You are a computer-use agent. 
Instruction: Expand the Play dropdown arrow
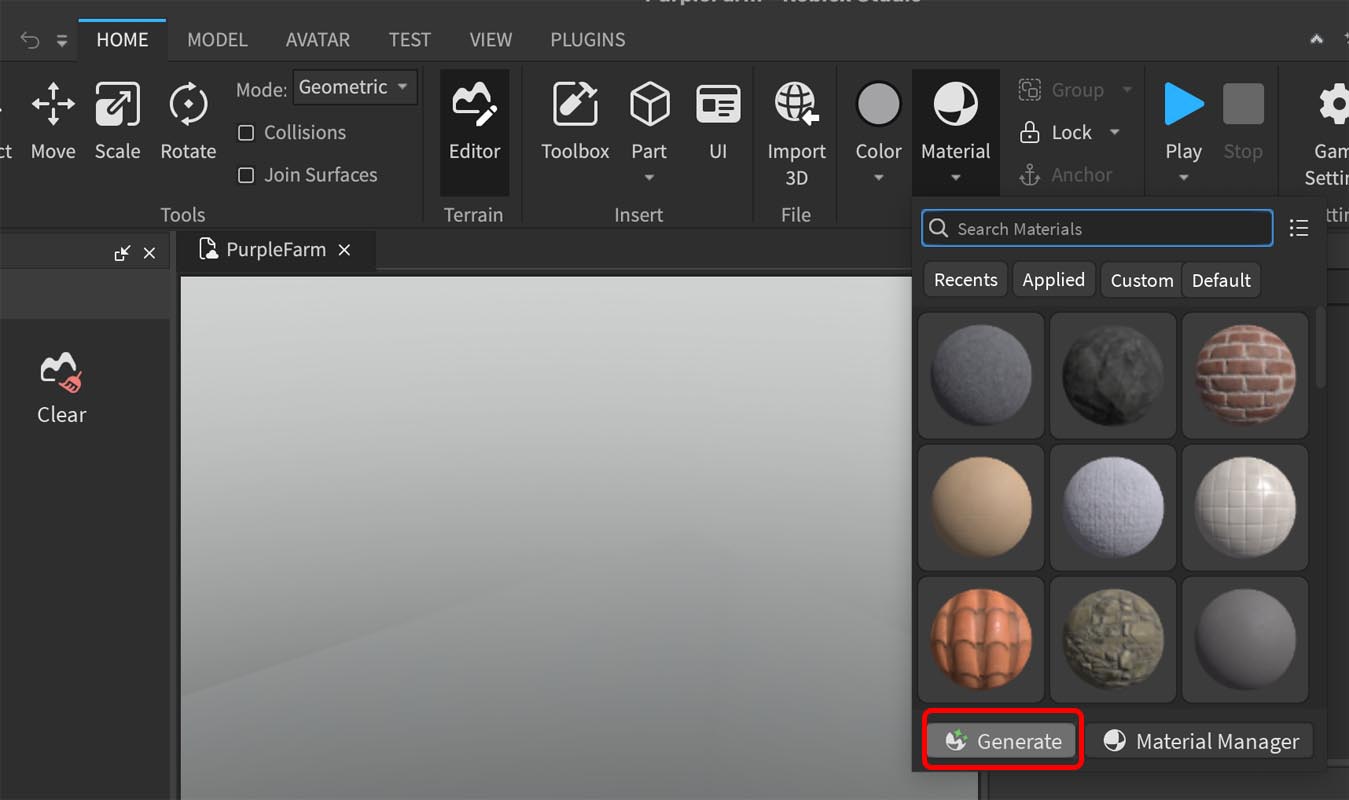(1183, 178)
